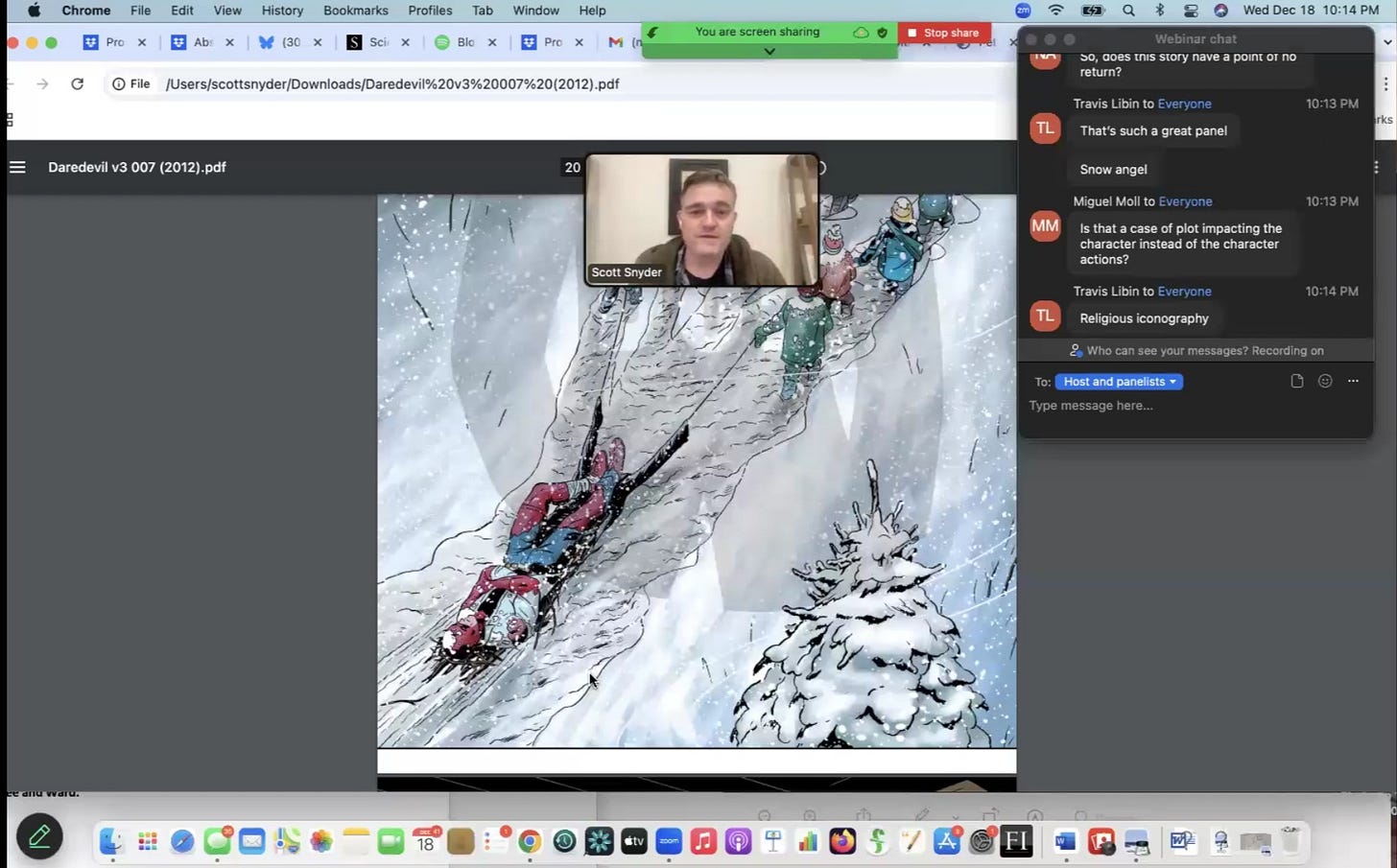Open Zoom app from the dock
The height and width of the screenshot is (868, 1397).
669,841
